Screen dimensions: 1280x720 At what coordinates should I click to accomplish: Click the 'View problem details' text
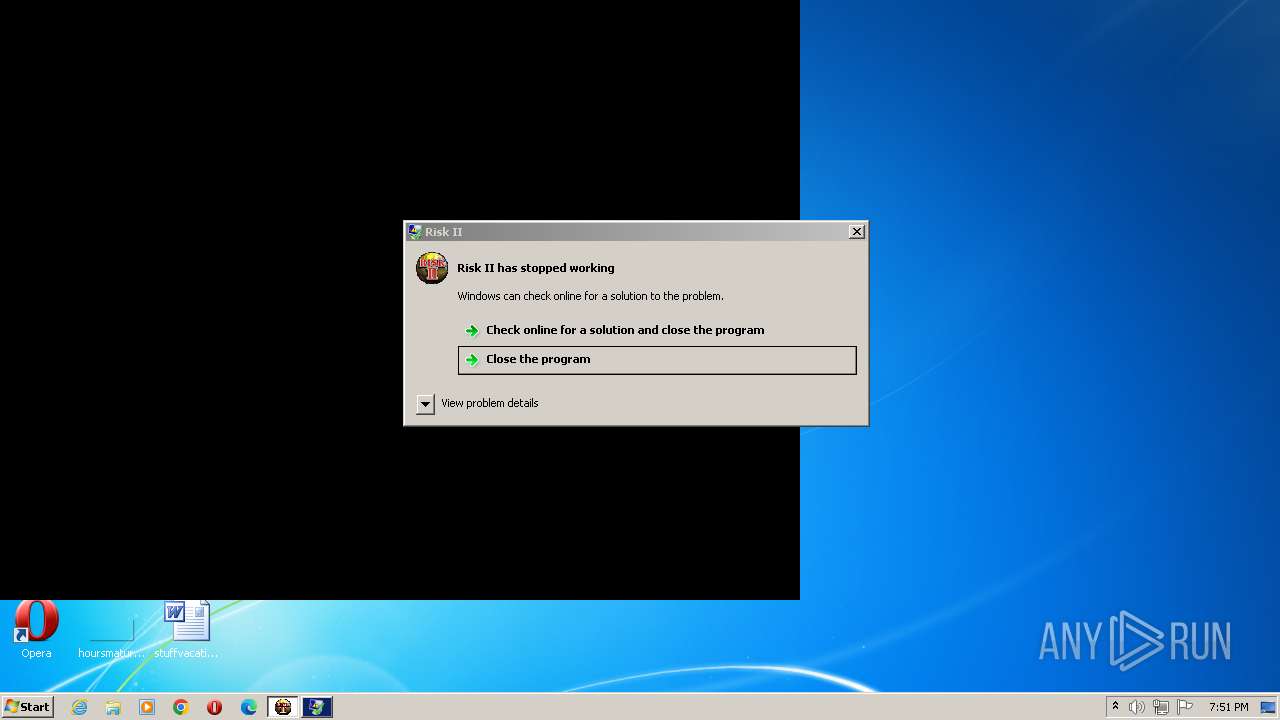coord(490,403)
